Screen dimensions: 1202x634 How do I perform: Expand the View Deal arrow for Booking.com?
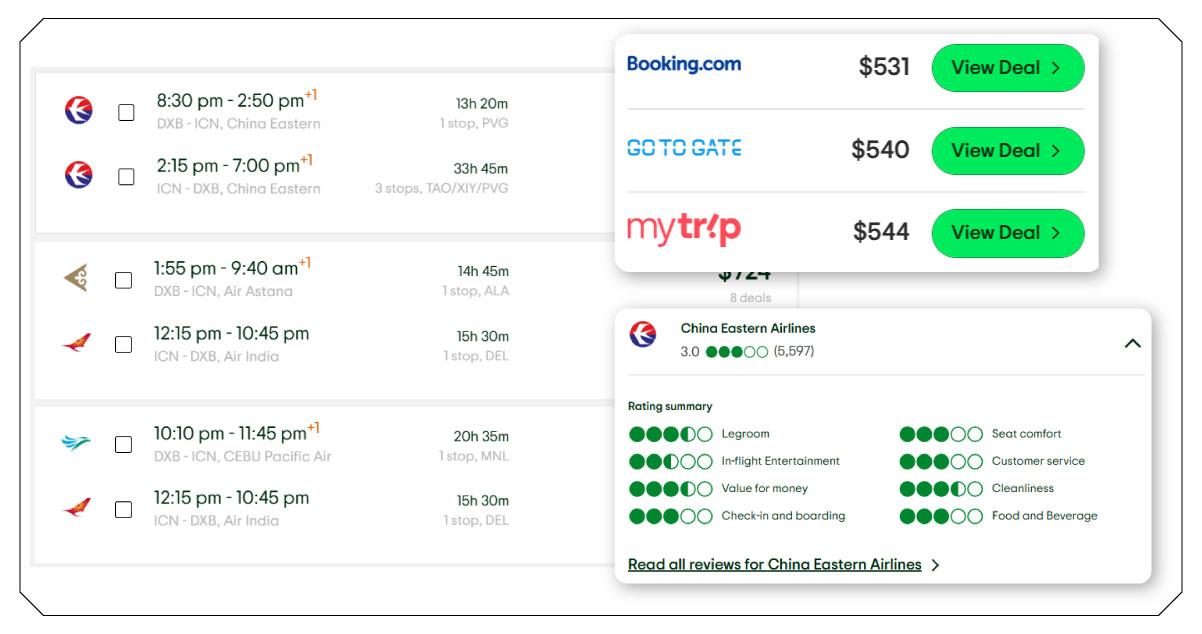coord(1057,68)
